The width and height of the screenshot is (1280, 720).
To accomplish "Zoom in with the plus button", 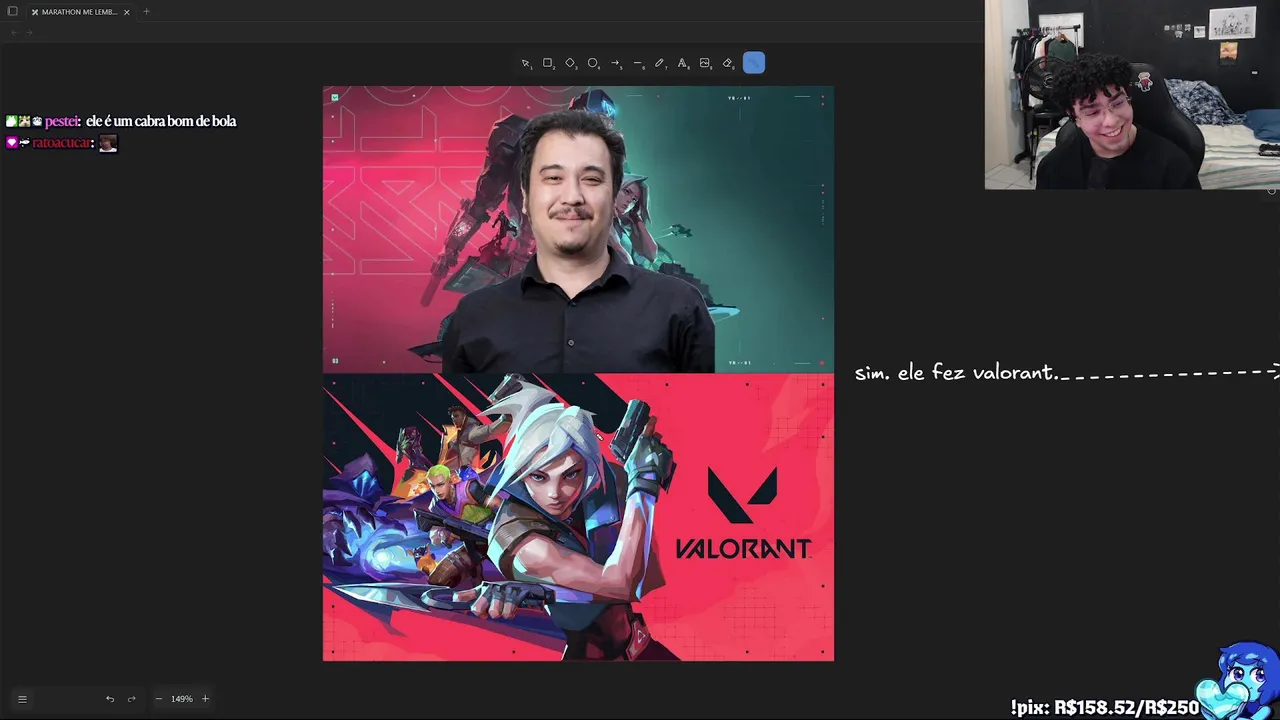I will click(x=205, y=699).
